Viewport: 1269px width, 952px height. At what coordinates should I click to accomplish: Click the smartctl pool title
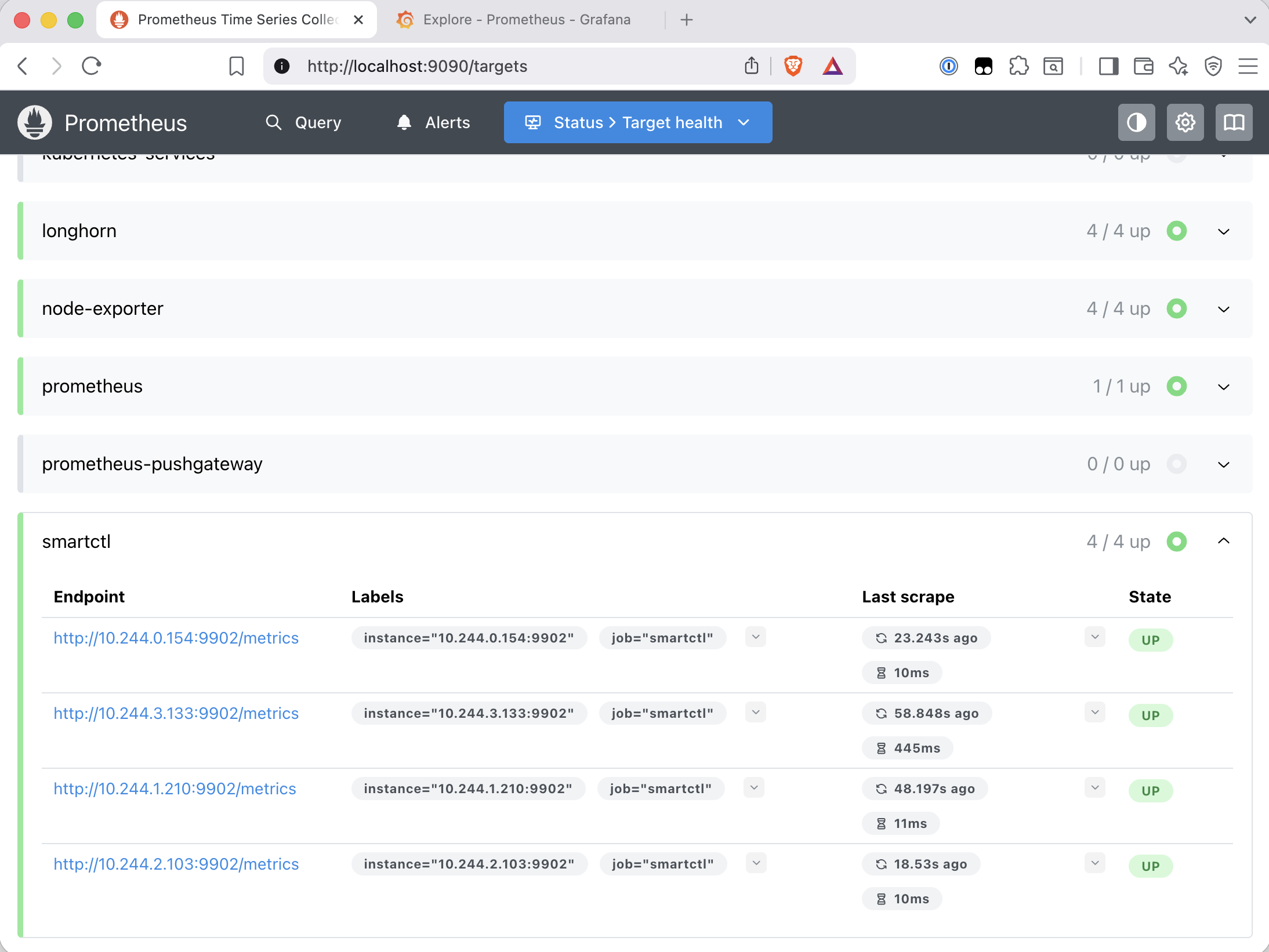coord(77,542)
